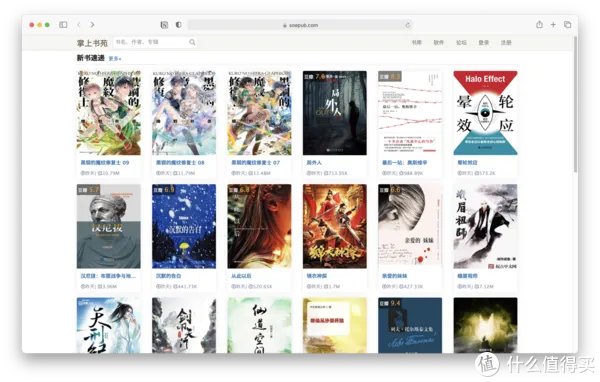
Task: Click the 黑猫的魔纹修复士 07 title link
Action: point(256,163)
